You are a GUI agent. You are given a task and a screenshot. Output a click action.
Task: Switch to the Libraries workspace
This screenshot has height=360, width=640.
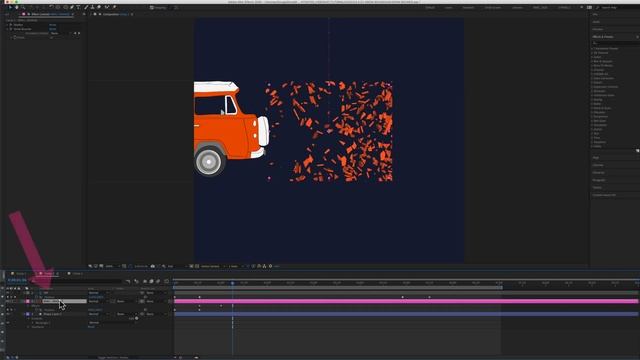517,7
